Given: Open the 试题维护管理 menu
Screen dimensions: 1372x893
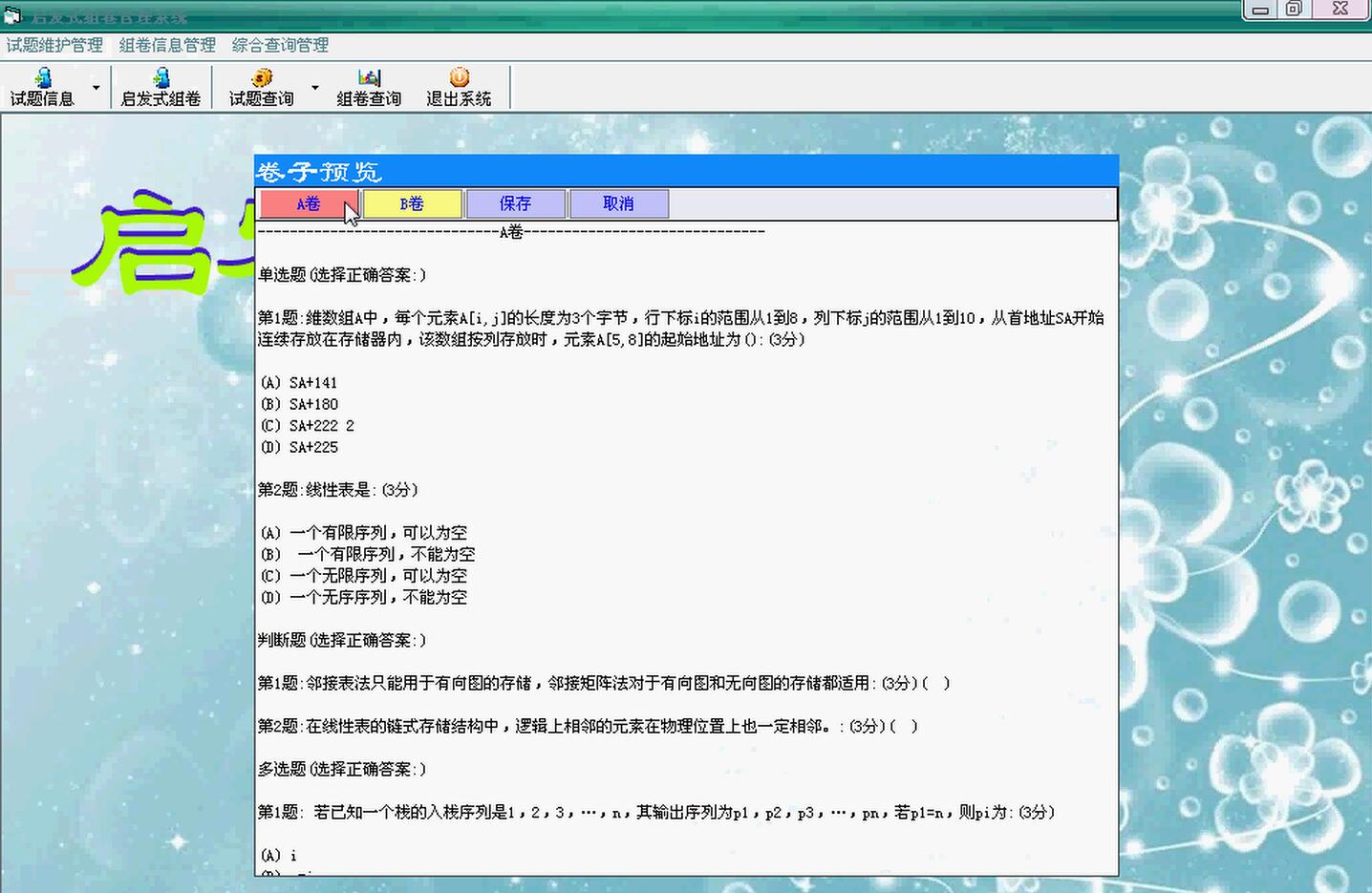Looking at the screenshot, I should [x=54, y=45].
